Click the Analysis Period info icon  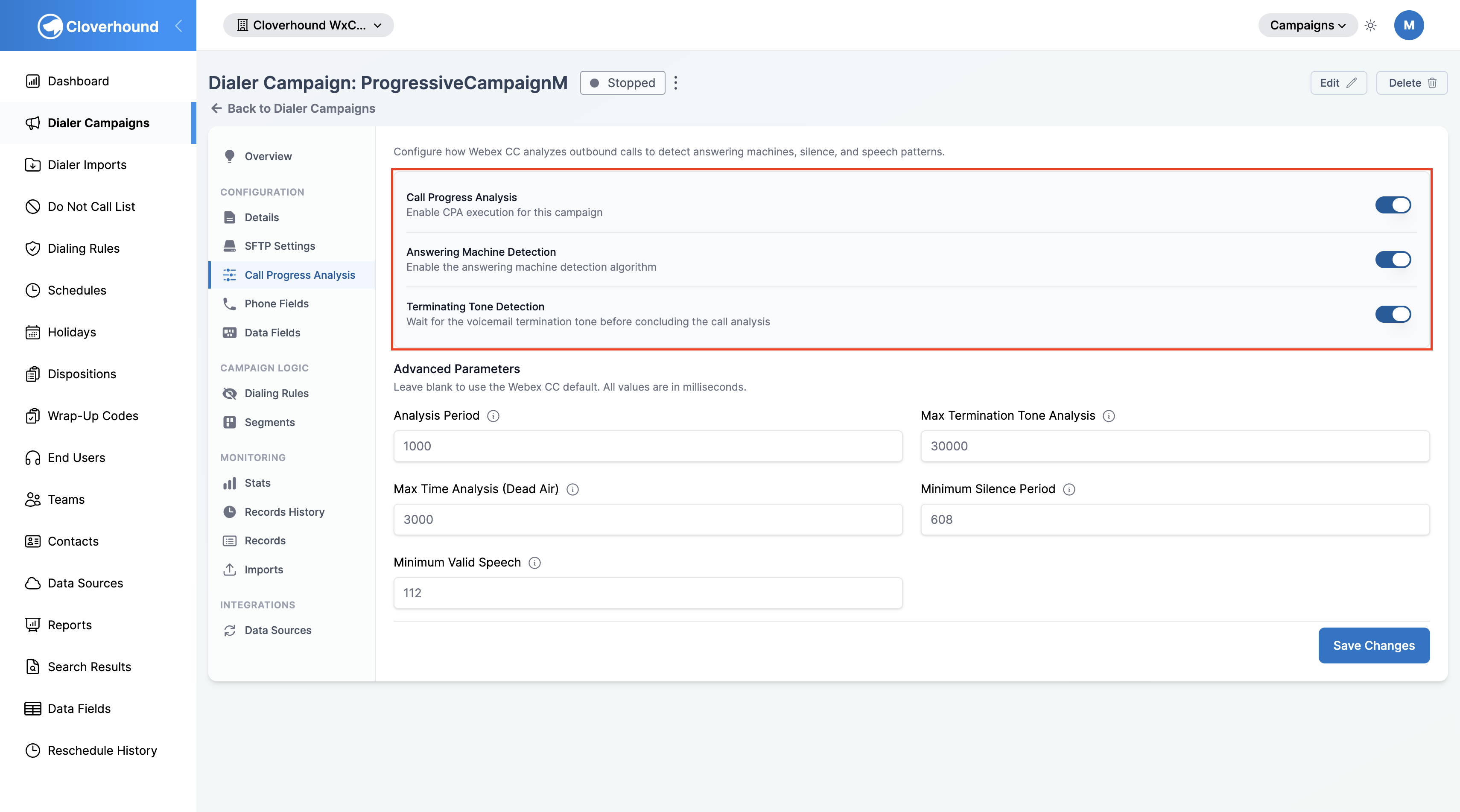(x=493, y=416)
